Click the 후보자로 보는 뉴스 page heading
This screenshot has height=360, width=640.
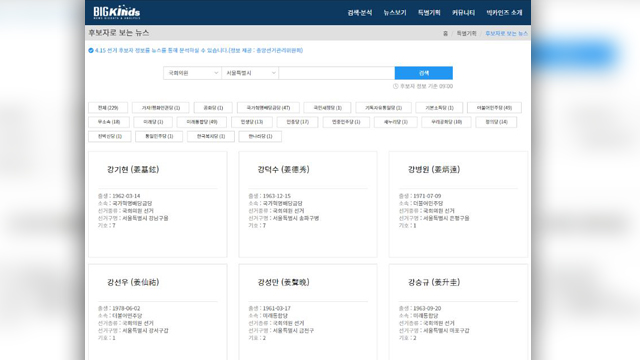click(x=119, y=33)
